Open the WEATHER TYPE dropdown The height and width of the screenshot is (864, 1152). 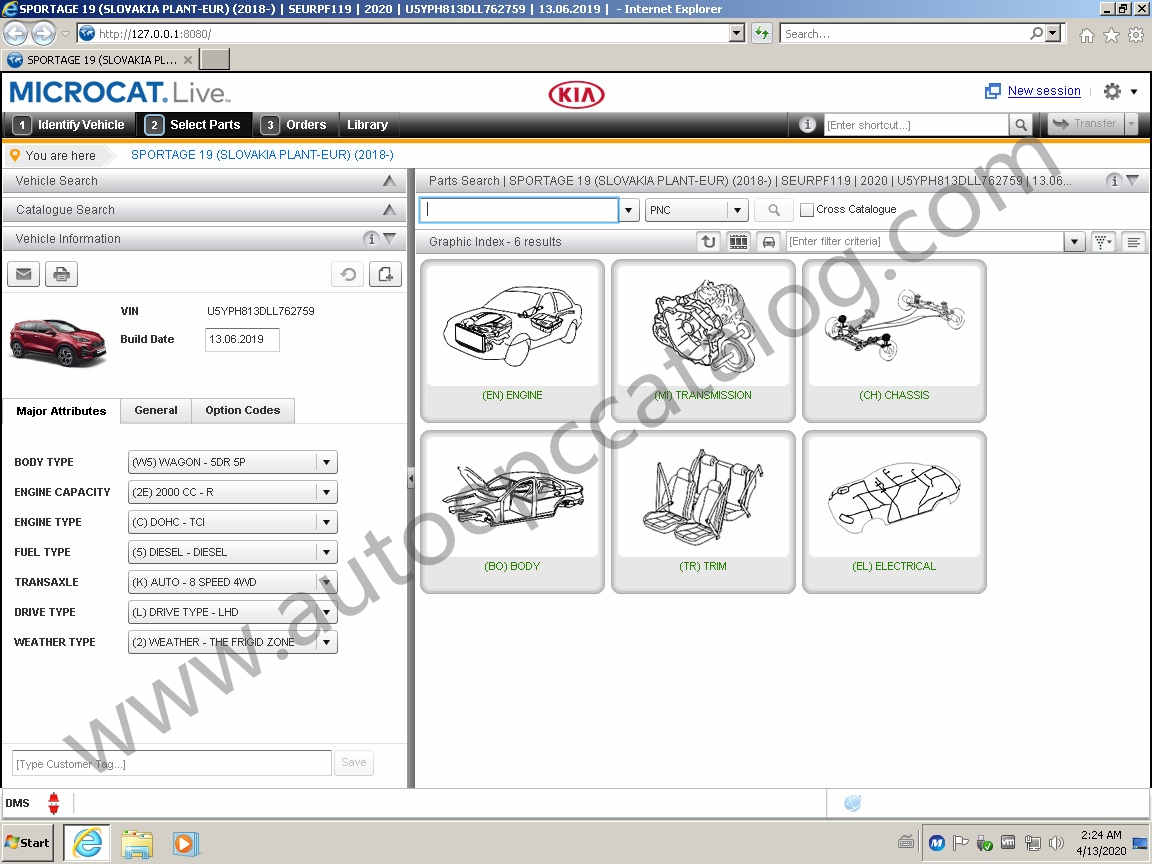point(327,642)
